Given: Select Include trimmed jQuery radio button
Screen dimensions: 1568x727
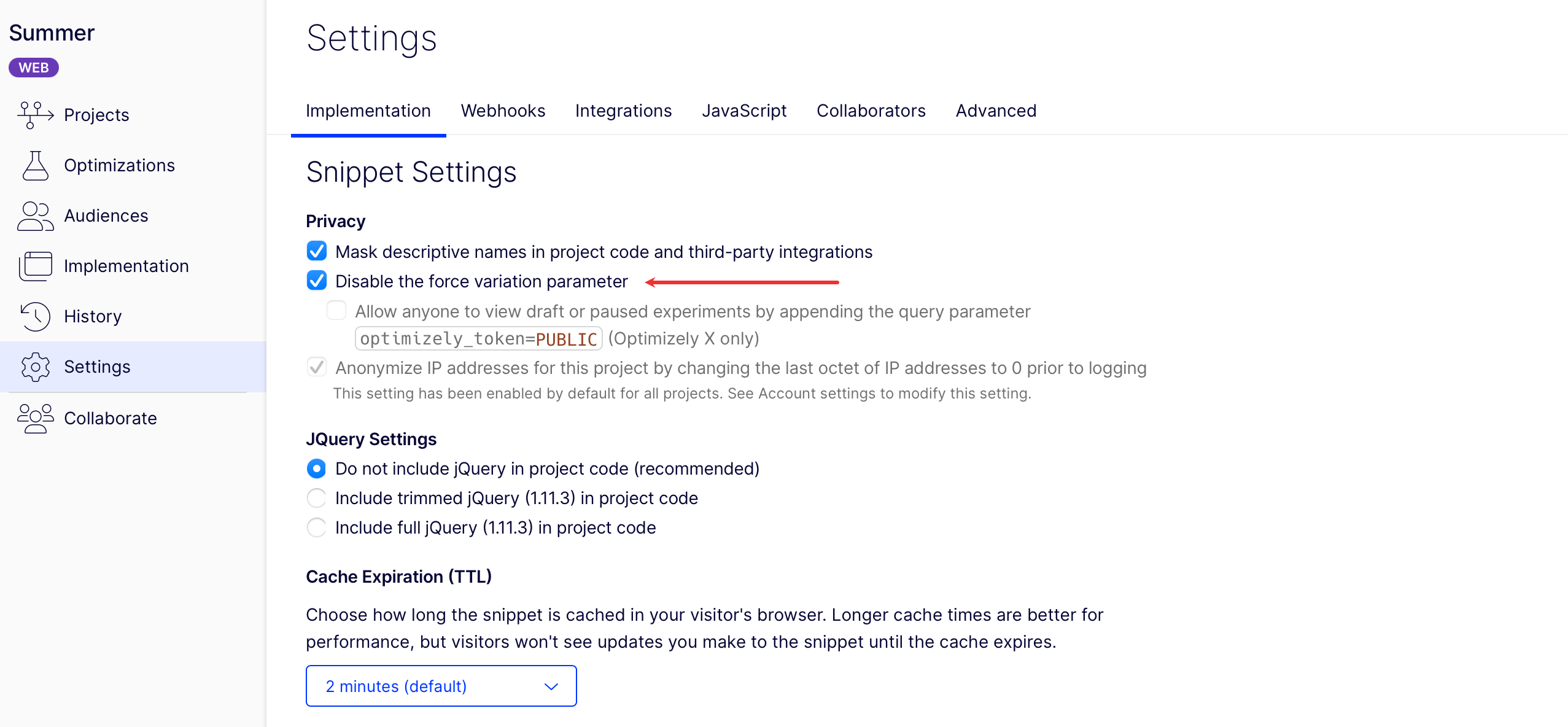Looking at the screenshot, I should [317, 498].
